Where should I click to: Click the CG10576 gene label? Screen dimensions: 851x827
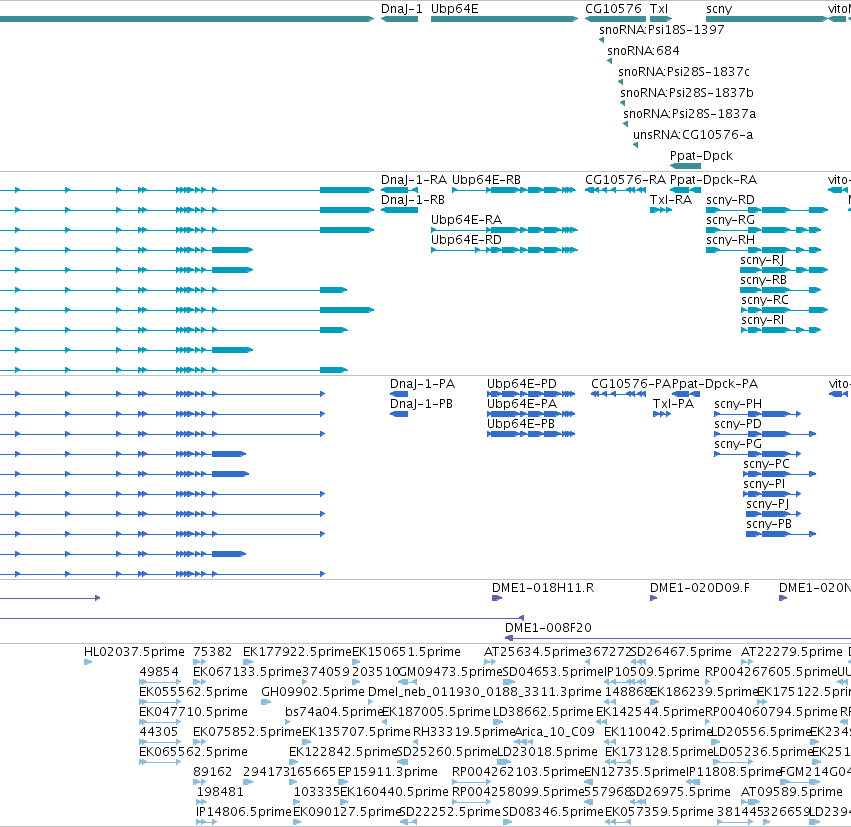pyautogui.click(x=613, y=9)
